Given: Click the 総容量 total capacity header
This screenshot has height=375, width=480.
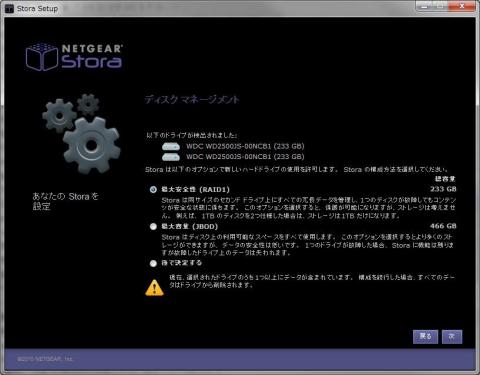Looking at the screenshot, I should (x=445, y=179).
